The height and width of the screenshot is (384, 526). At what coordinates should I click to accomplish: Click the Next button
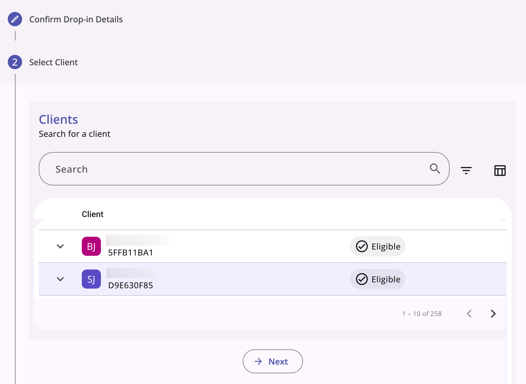tap(273, 362)
